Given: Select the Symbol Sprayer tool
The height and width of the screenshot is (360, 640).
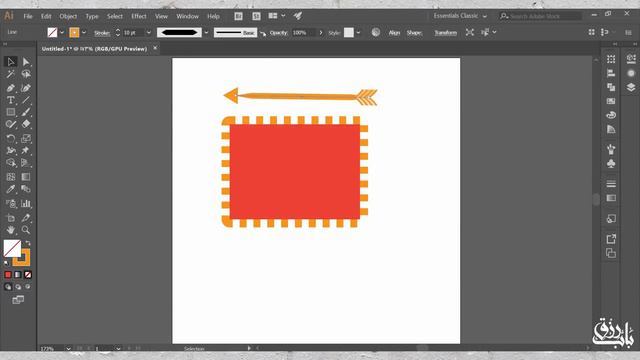Looking at the screenshot, I should coord(11,203).
